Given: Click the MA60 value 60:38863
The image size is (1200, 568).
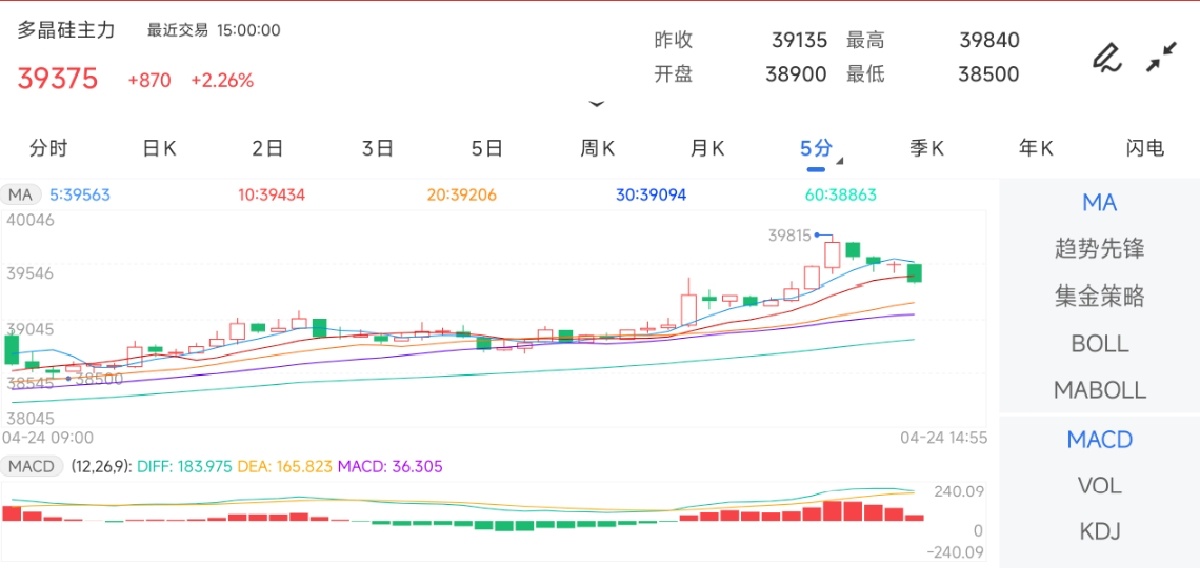Looking at the screenshot, I should coord(841,195).
